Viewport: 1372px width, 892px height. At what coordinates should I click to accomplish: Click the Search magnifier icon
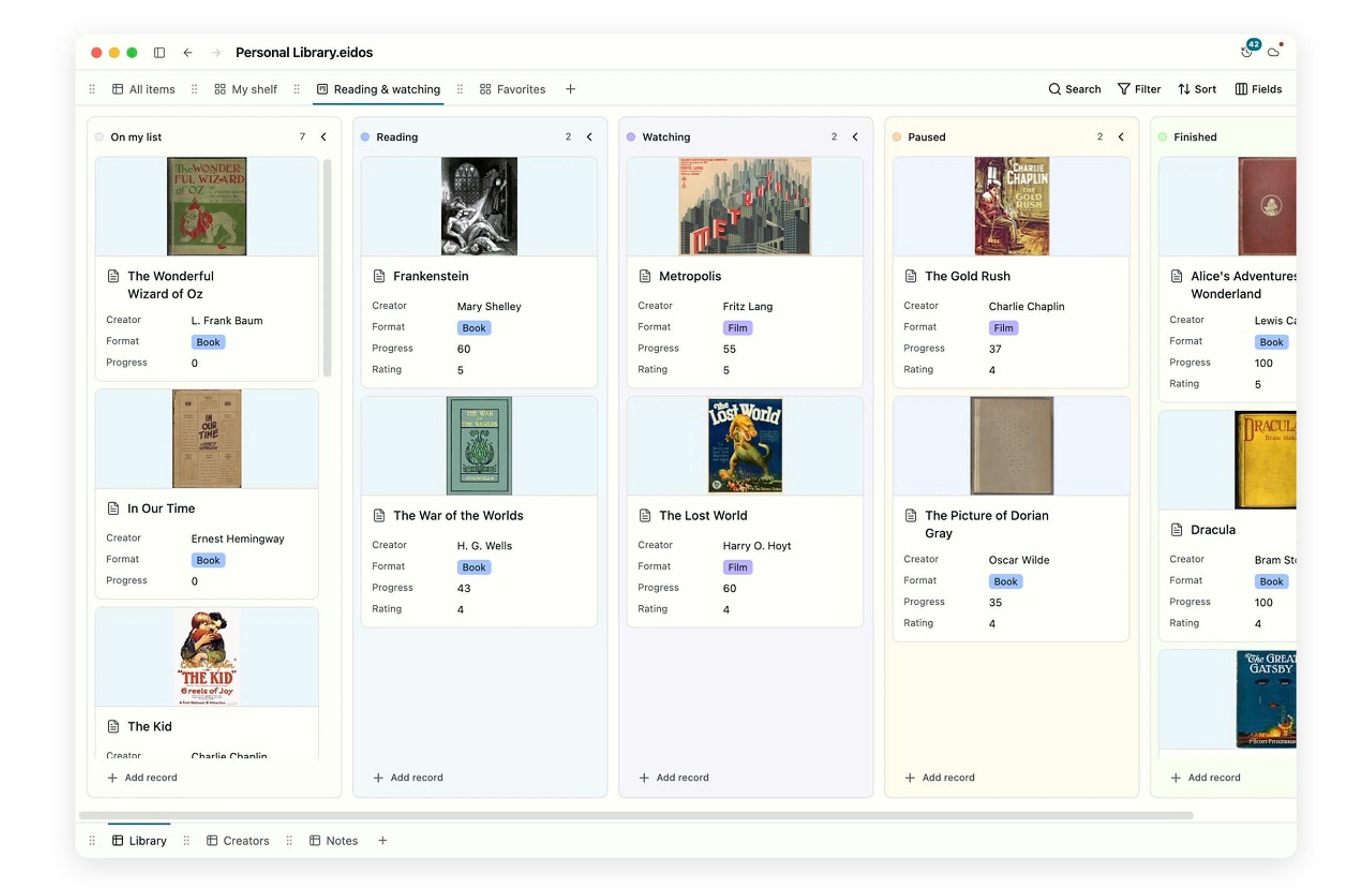[x=1054, y=89]
